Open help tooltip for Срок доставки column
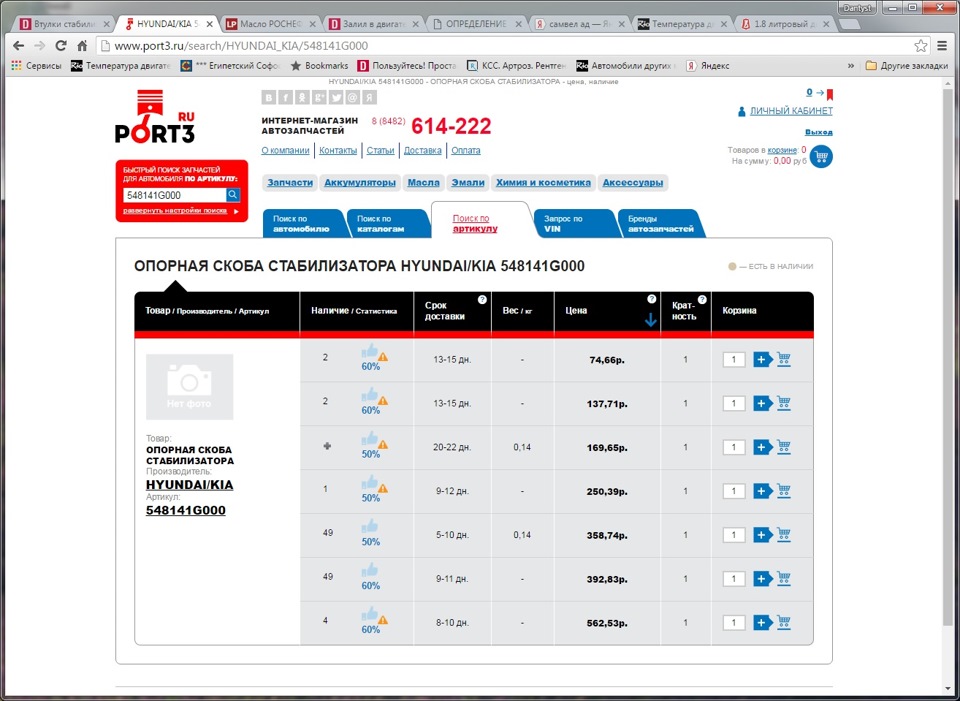960x701 pixels. 482,300
